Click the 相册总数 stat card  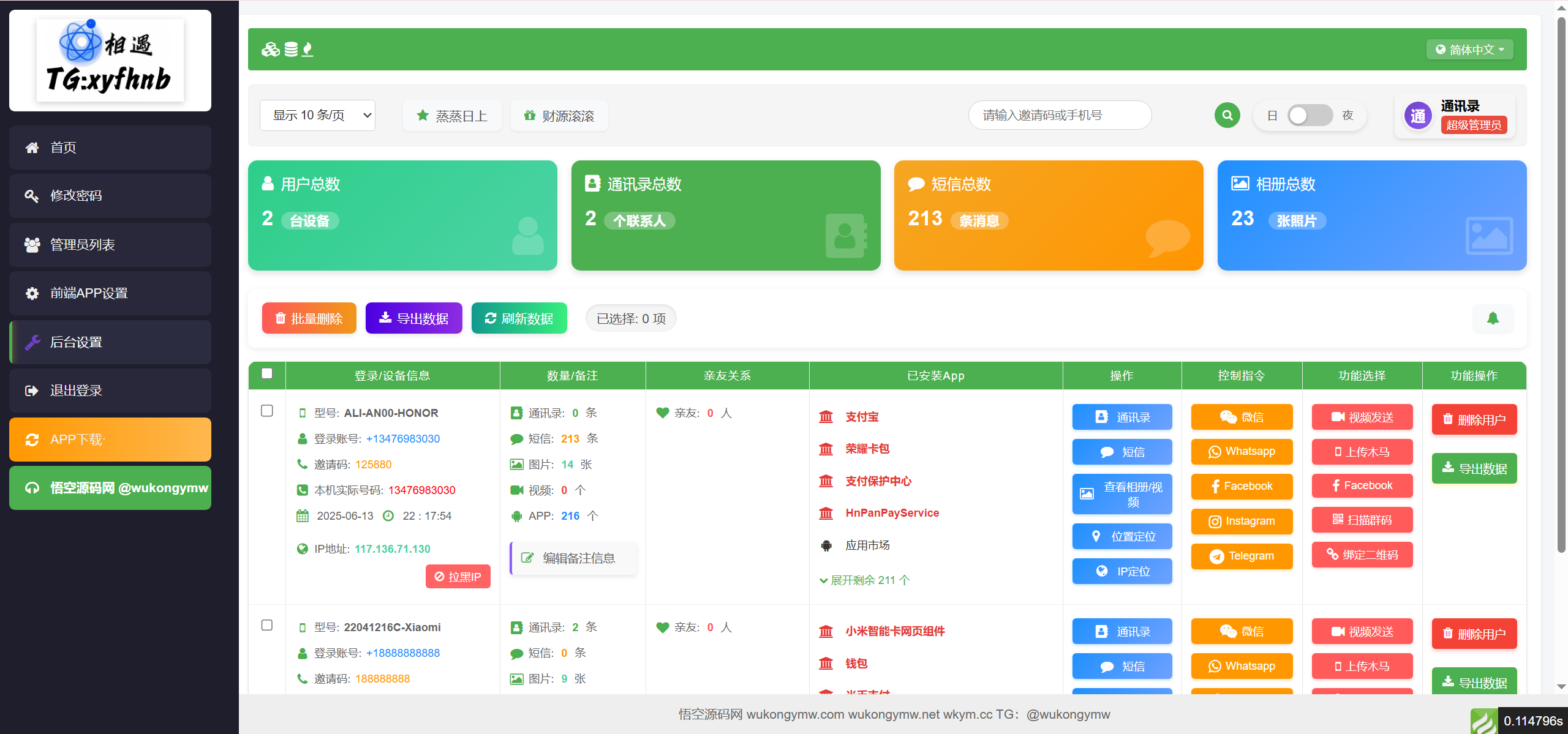(x=1372, y=215)
